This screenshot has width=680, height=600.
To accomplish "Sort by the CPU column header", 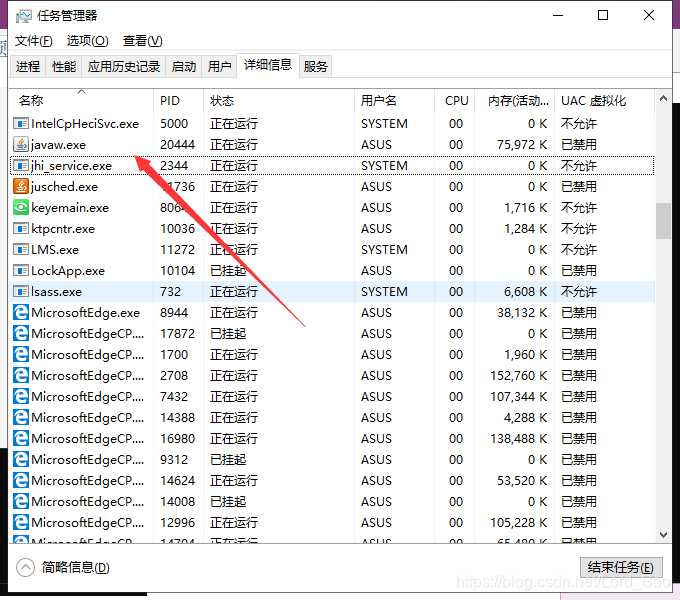I will point(455,101).
